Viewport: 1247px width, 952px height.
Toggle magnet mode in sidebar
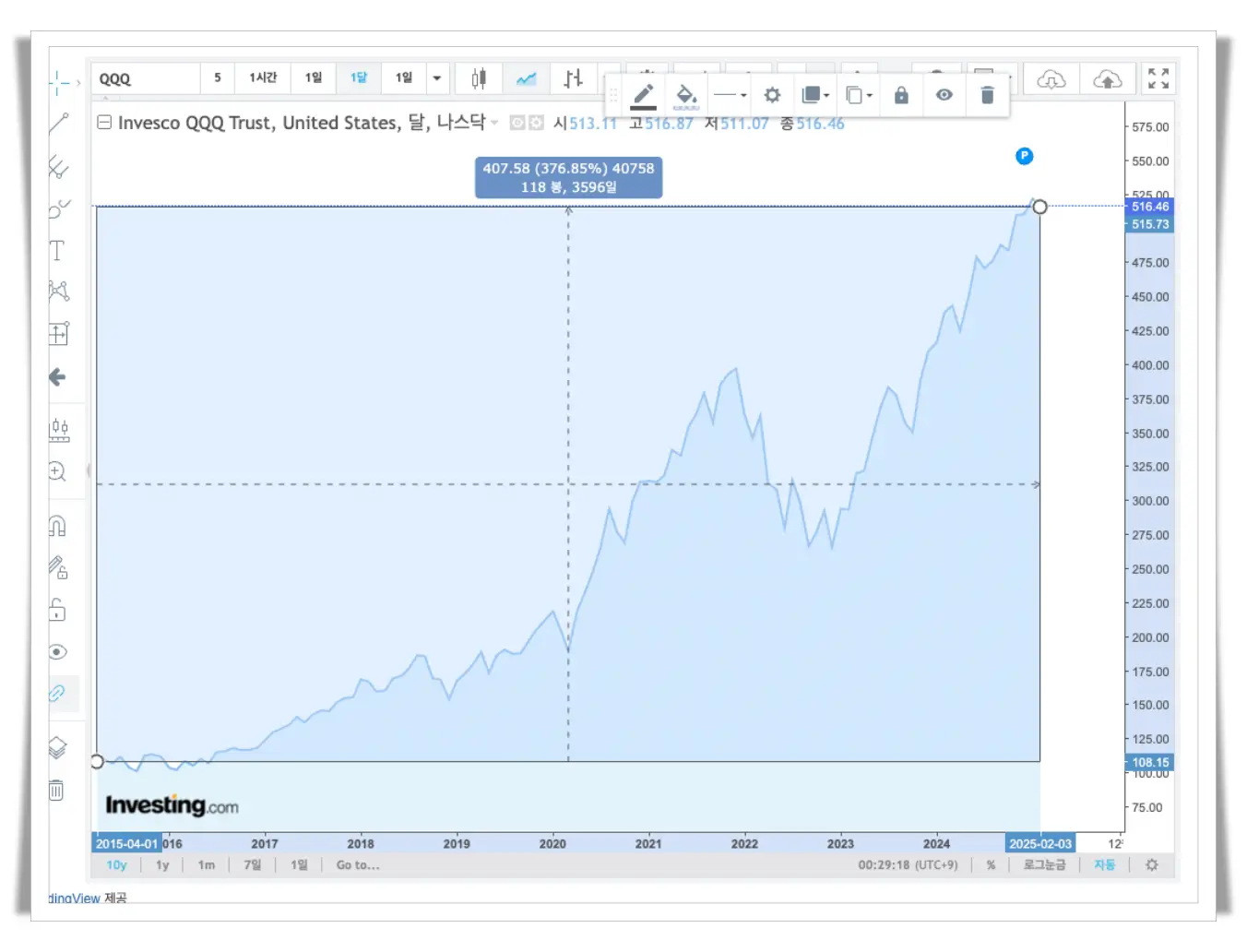point(57,526)
